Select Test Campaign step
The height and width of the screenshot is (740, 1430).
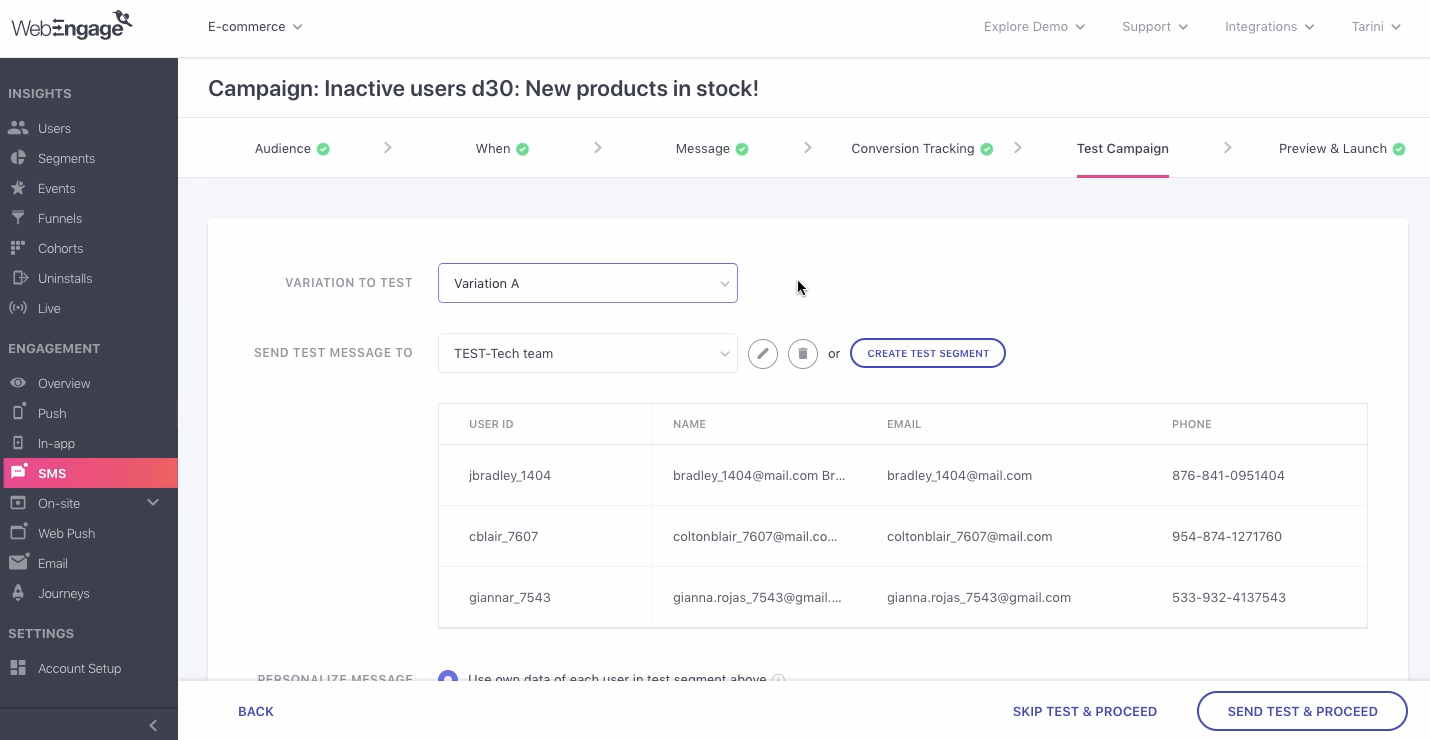(1123, 148)
